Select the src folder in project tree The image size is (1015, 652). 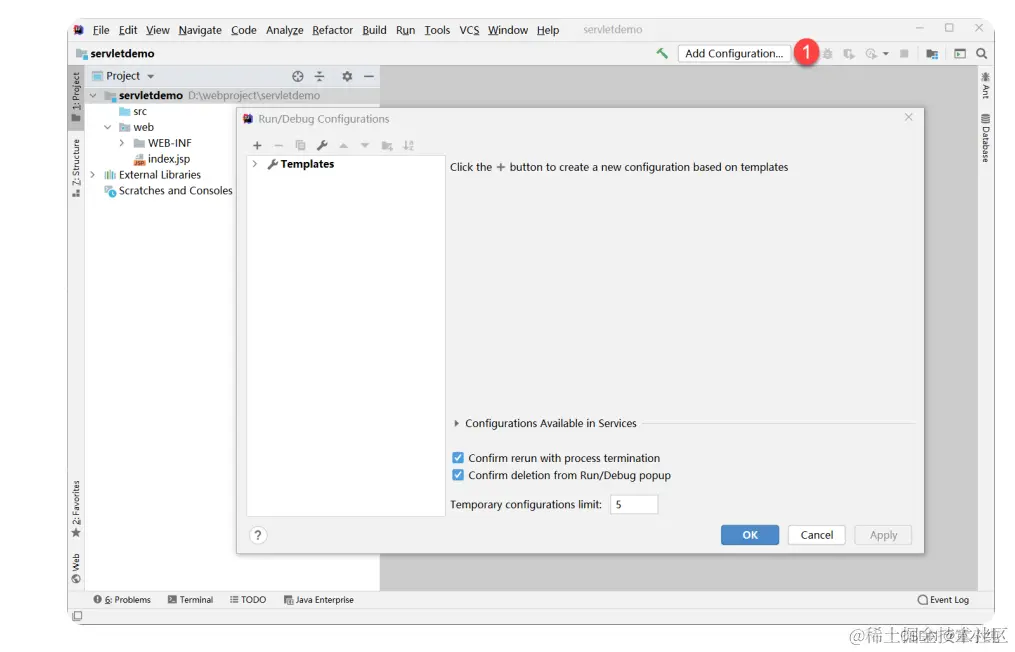pos(133,112)
